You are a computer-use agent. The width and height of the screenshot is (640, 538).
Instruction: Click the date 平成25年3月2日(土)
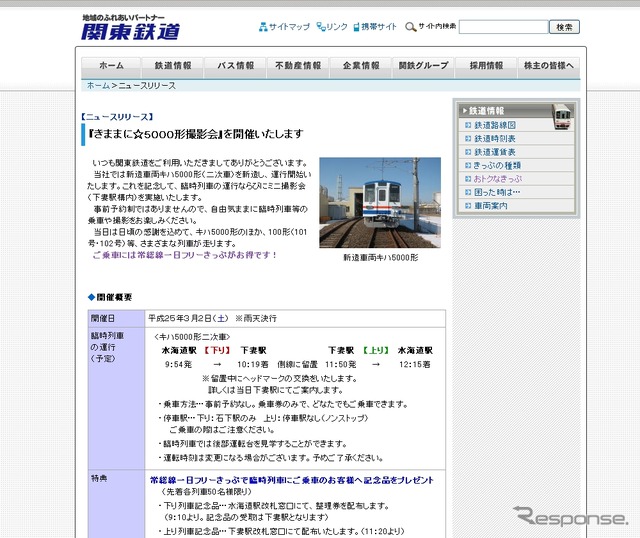pyautogui.click(x=189, y=318)
